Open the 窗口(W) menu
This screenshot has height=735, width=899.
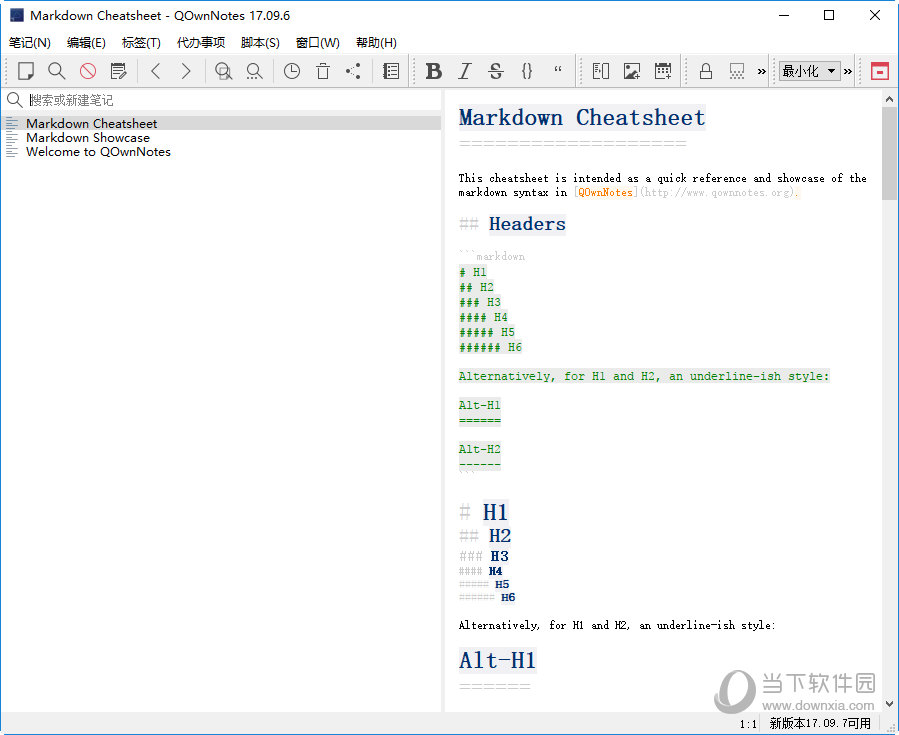pyautogui.click(x=318, y=43)
